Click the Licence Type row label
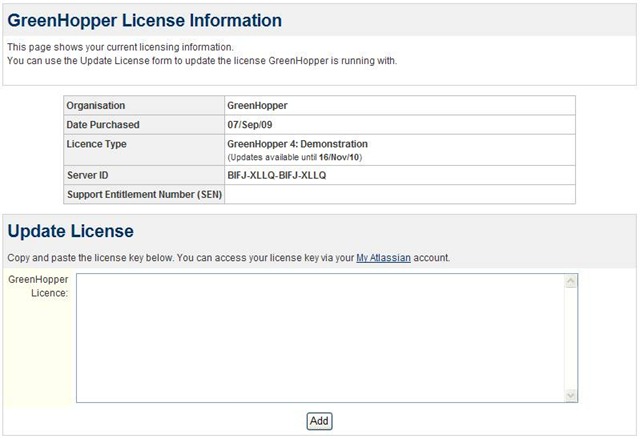The height and width of the screenshot is (439, 640). click(96, 144)
